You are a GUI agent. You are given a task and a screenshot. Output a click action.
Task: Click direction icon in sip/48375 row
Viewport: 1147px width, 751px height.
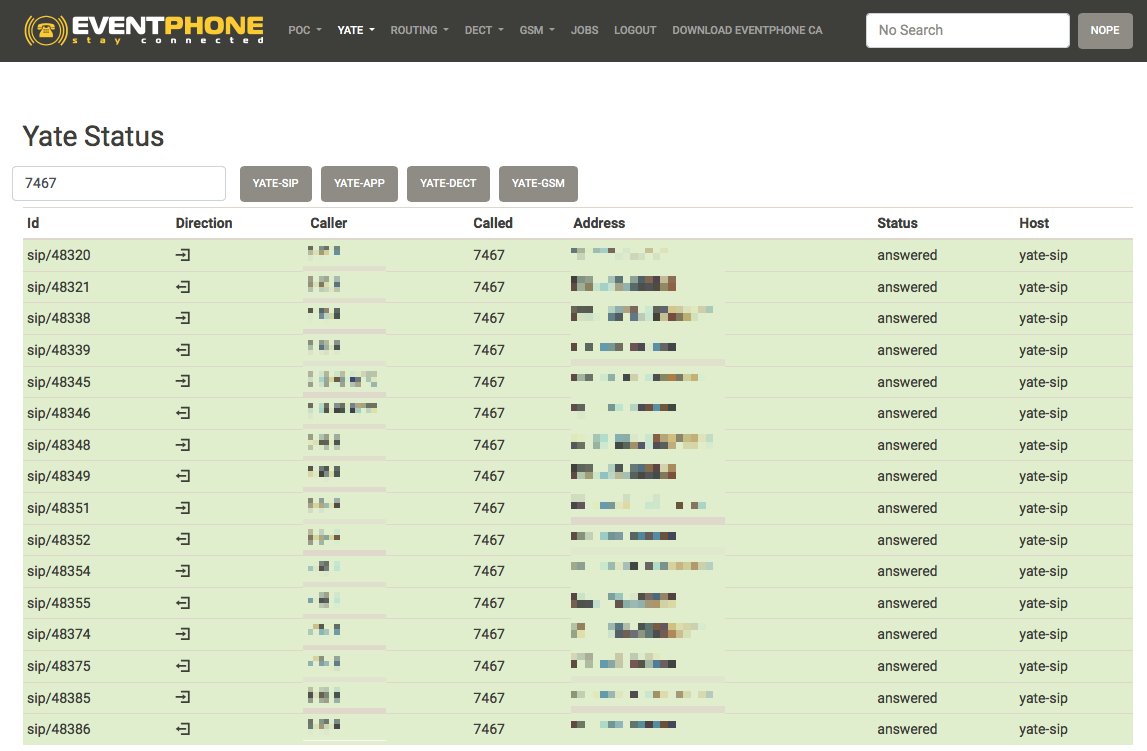click(183, 666)
